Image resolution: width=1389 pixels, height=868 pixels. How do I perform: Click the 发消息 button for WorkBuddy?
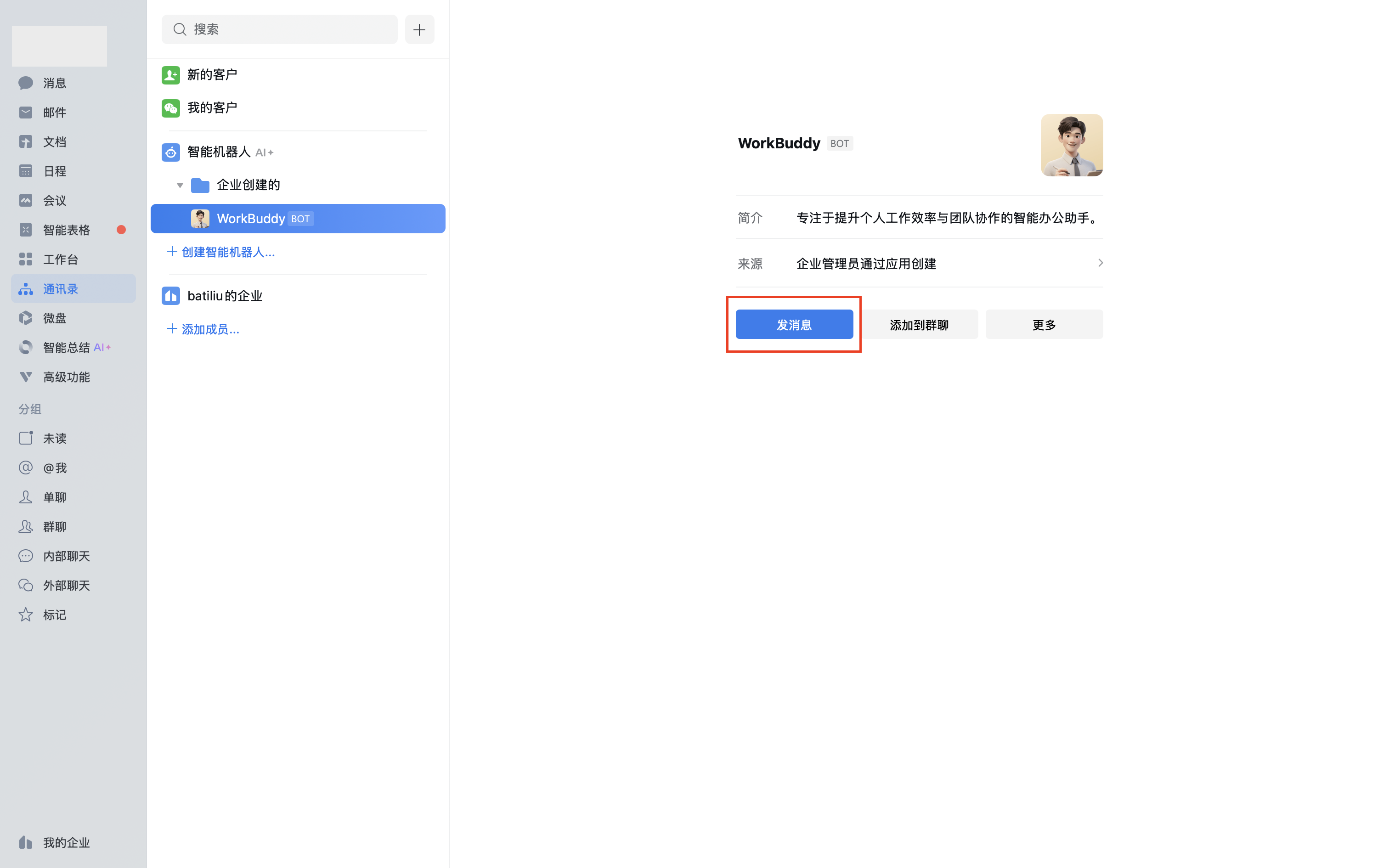pyautogui.click(x=794, y=324)
